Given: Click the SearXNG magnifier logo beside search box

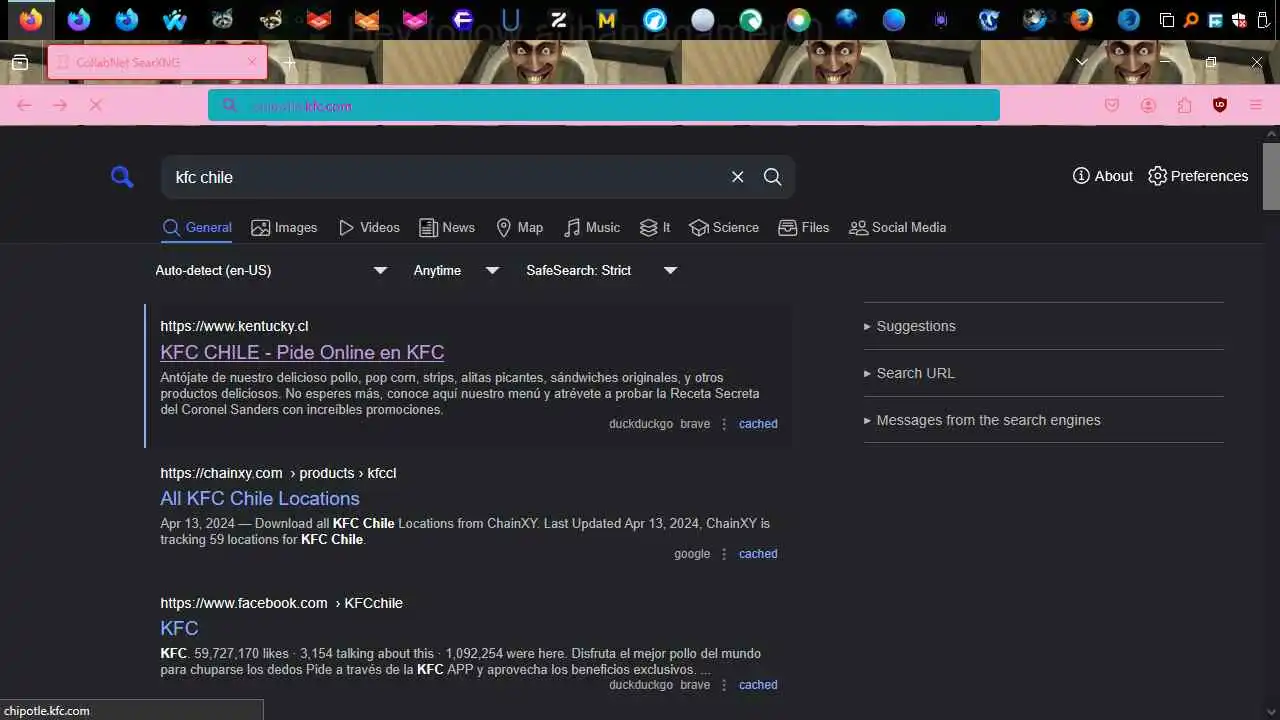Looking at the screenshot, I should click(x=122, y=178).
